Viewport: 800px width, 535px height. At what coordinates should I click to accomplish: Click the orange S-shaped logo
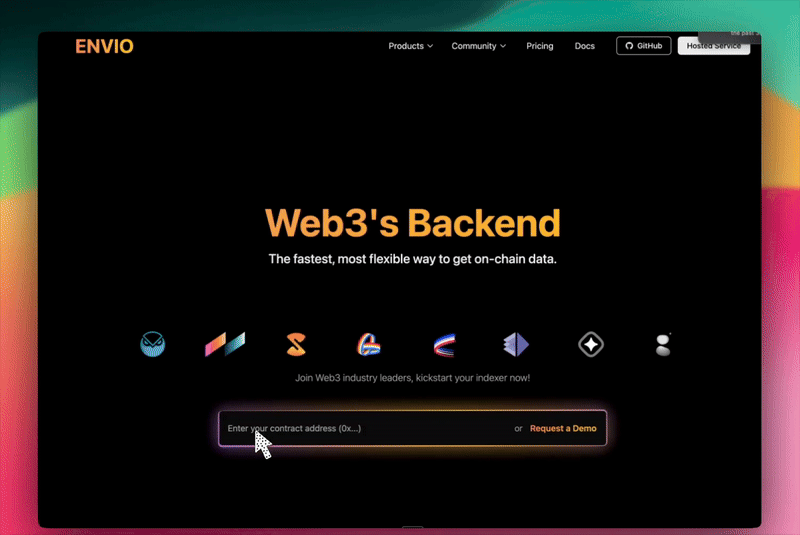click(297, 345)
